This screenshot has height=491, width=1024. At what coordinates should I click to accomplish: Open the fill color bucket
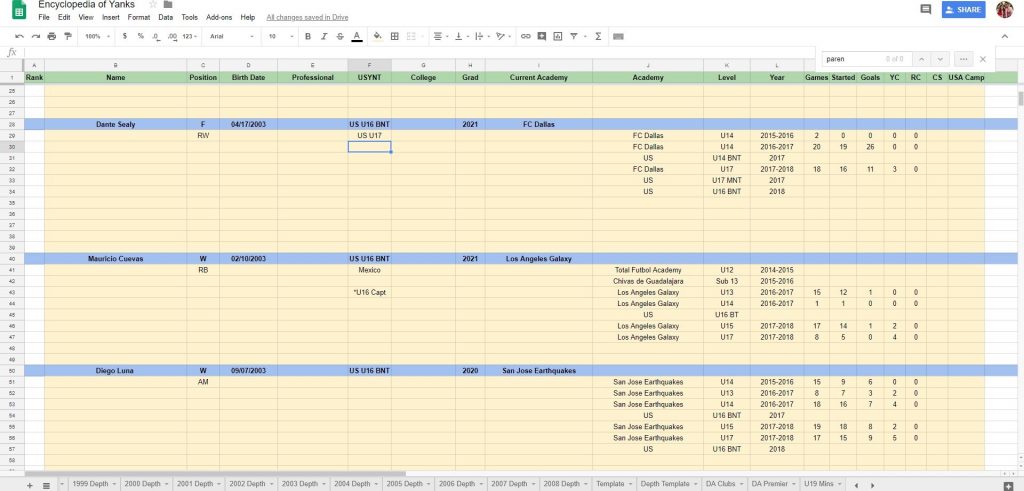(377, 37)
